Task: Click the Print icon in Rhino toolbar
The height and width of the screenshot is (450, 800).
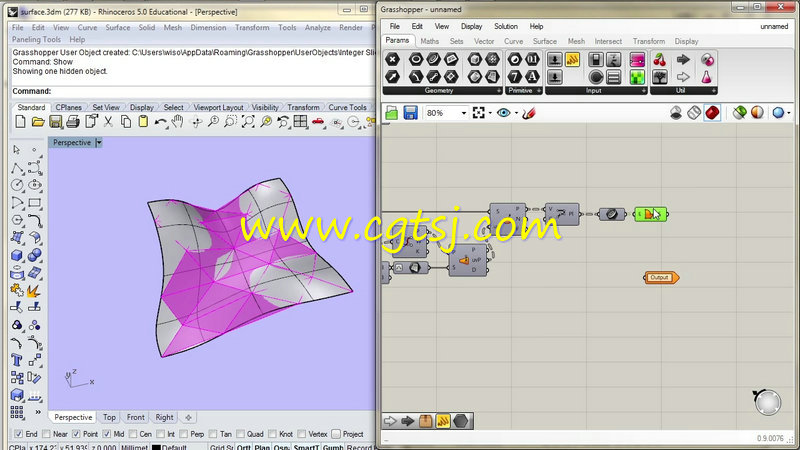Action: point(73,121)
